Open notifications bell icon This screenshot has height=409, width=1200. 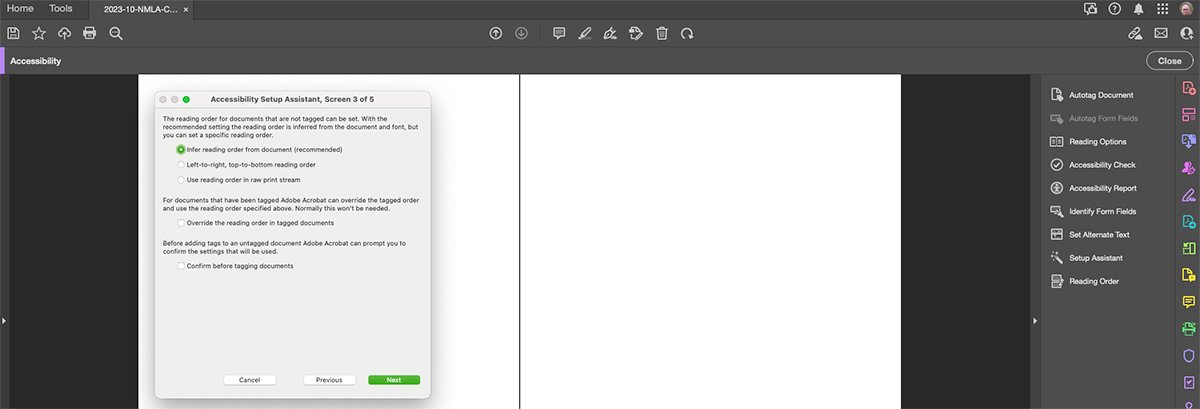coord(1139,9)
